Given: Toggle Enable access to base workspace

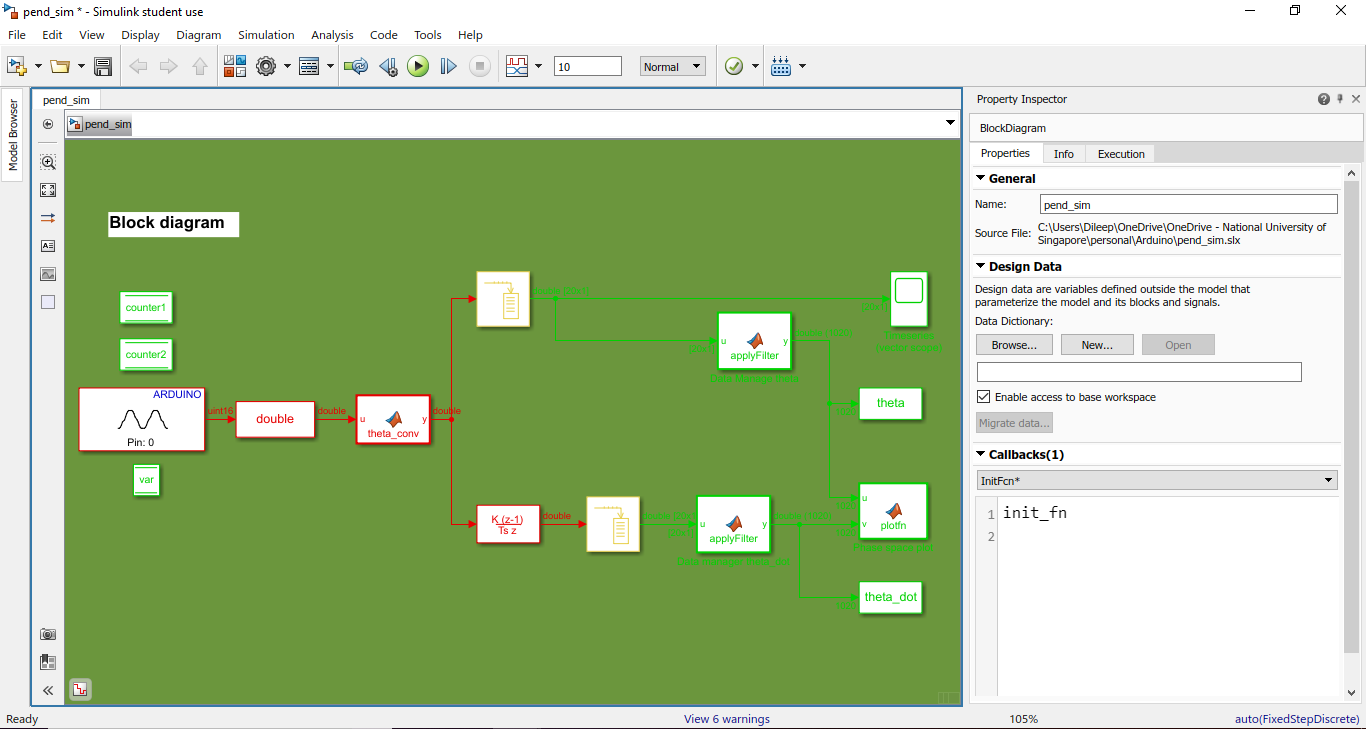Looking at the screenshot, I should pyautogui.click(x=984, y=397).
